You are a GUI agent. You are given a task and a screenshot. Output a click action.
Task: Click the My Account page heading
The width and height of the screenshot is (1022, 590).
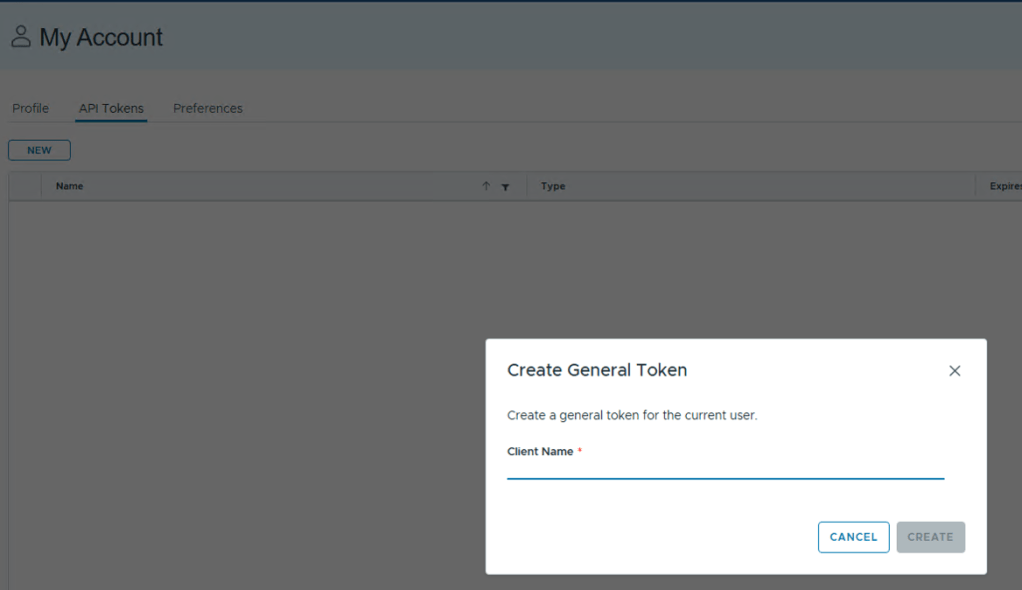[x=101, y=38]
